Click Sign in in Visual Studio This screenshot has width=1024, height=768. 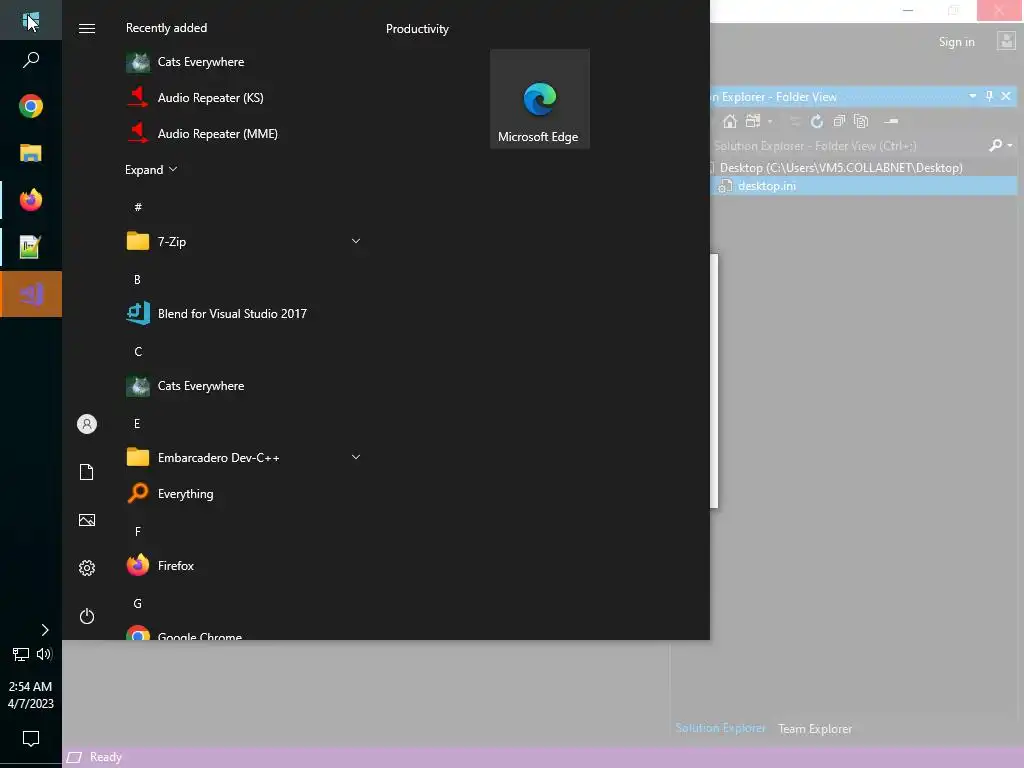click(x=957, y=42)
